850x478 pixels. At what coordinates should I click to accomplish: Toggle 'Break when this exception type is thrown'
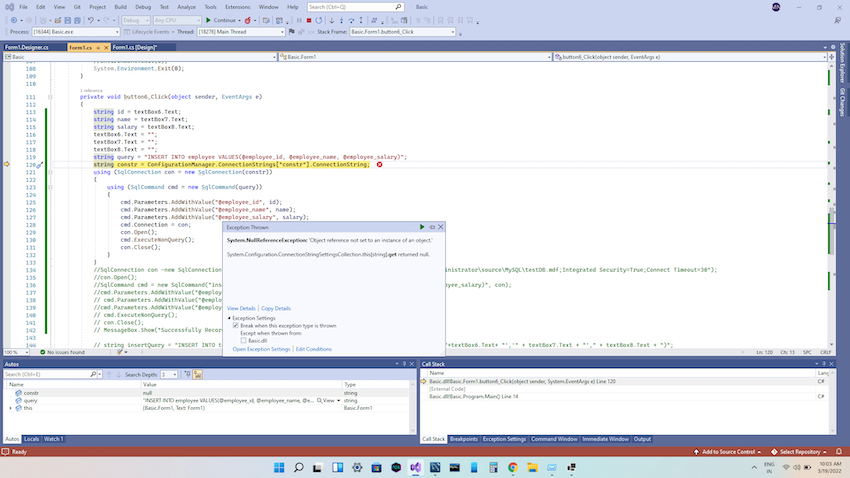click(236, 326)
